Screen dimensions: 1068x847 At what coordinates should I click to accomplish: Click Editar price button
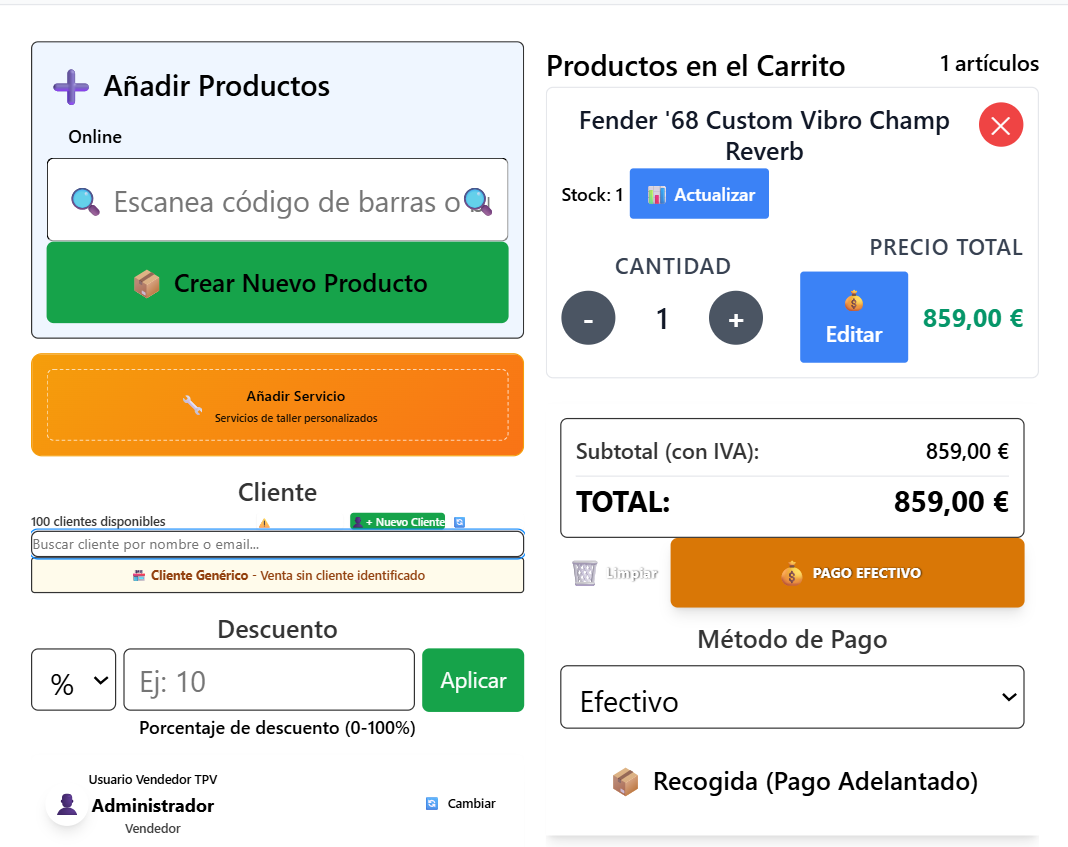[853, 317]
